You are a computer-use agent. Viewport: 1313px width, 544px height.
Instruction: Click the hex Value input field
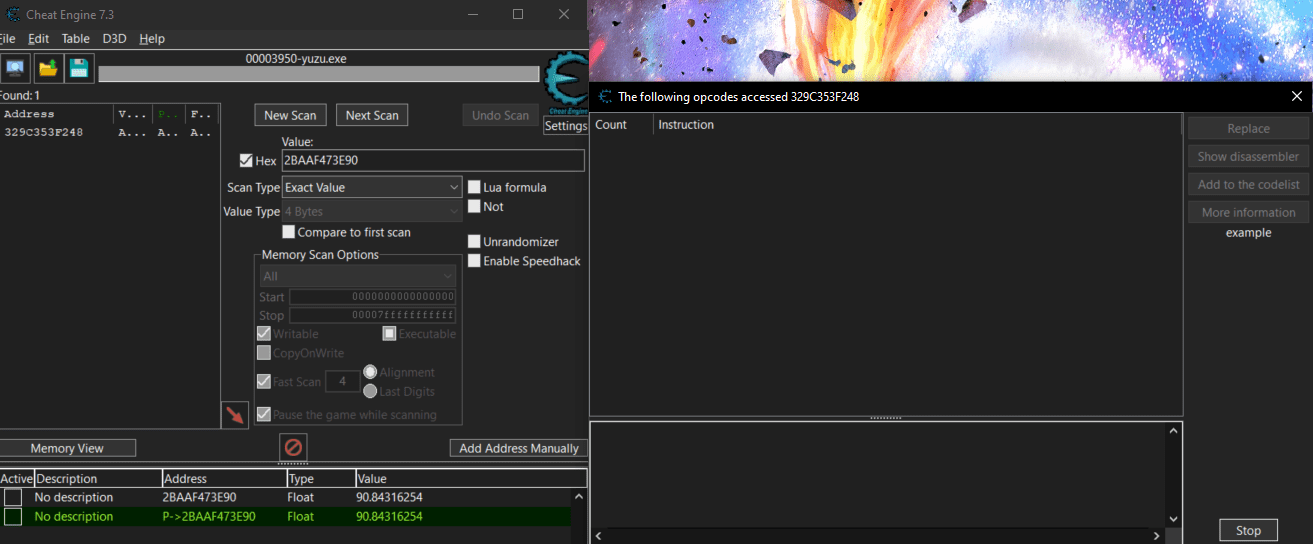433,161
